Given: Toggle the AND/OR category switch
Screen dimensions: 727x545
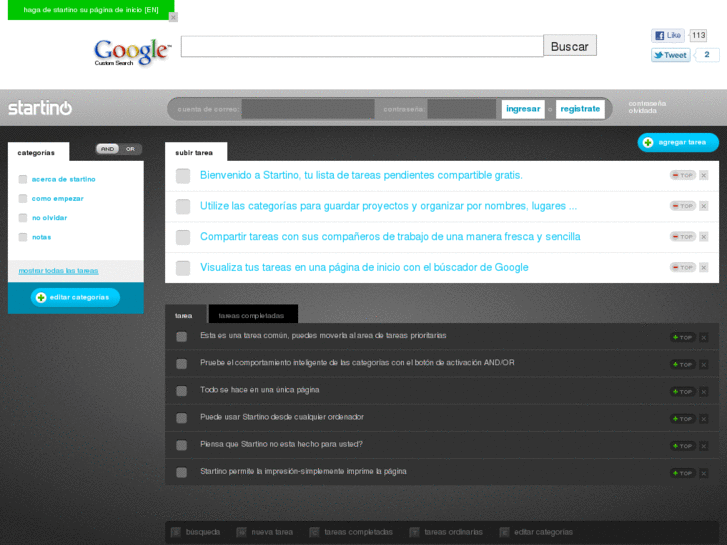Looking at the screenshot, I should tap(119, 149).
